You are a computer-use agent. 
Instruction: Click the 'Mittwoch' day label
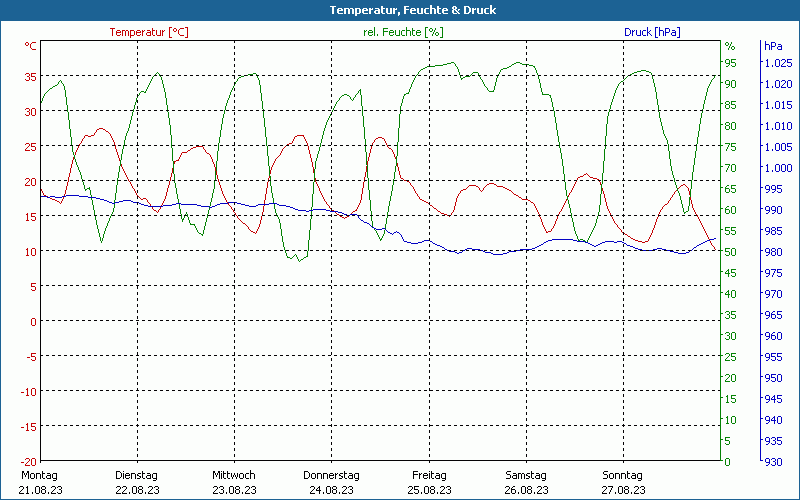pyautogui.click(x=234, y=475)
